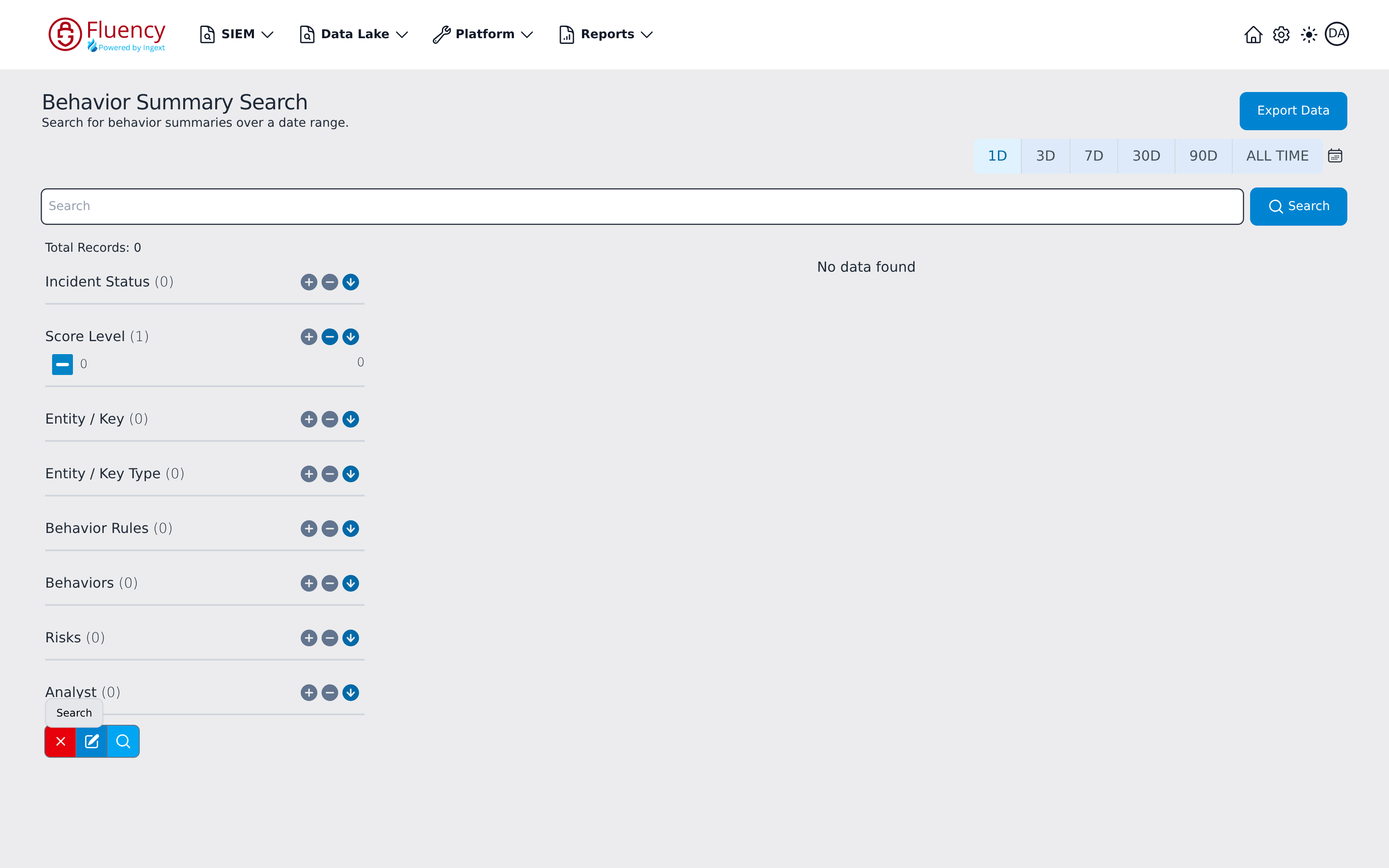Go to the home page icon
Screen dimensions: 1389x868
pyautogui.click(x=1253, y=34)
